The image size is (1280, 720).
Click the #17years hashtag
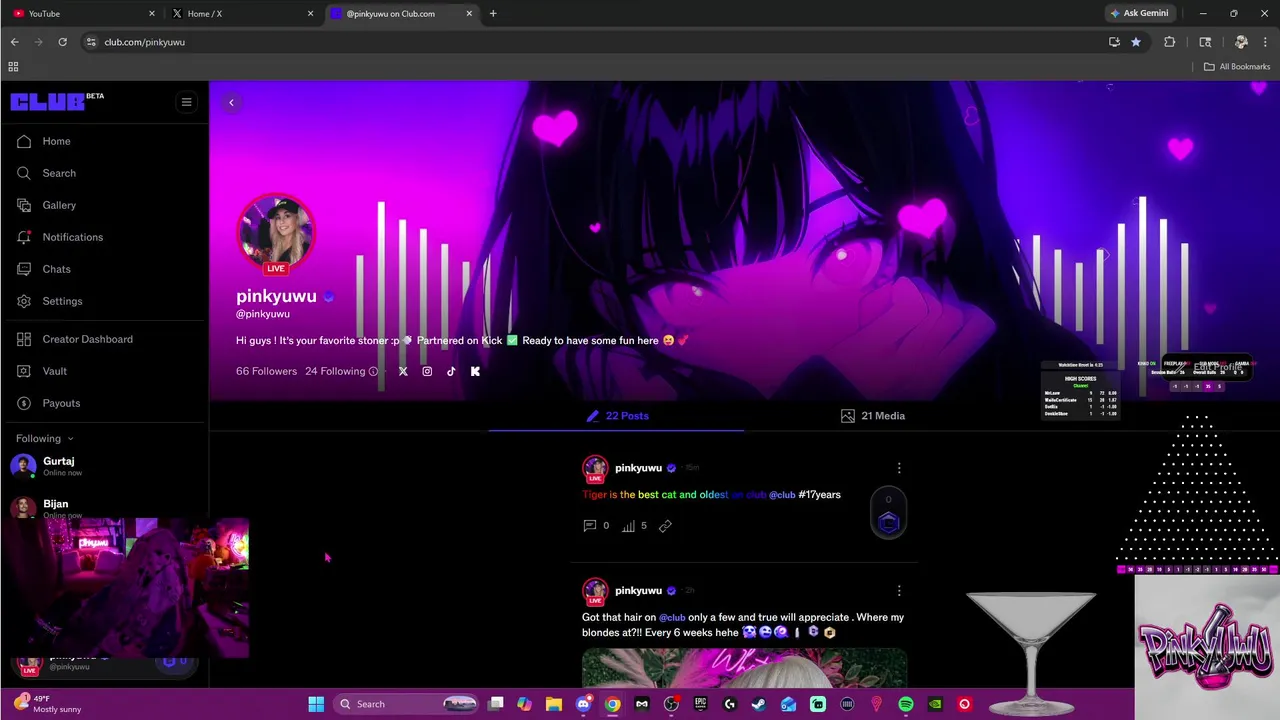click(819, 495)
